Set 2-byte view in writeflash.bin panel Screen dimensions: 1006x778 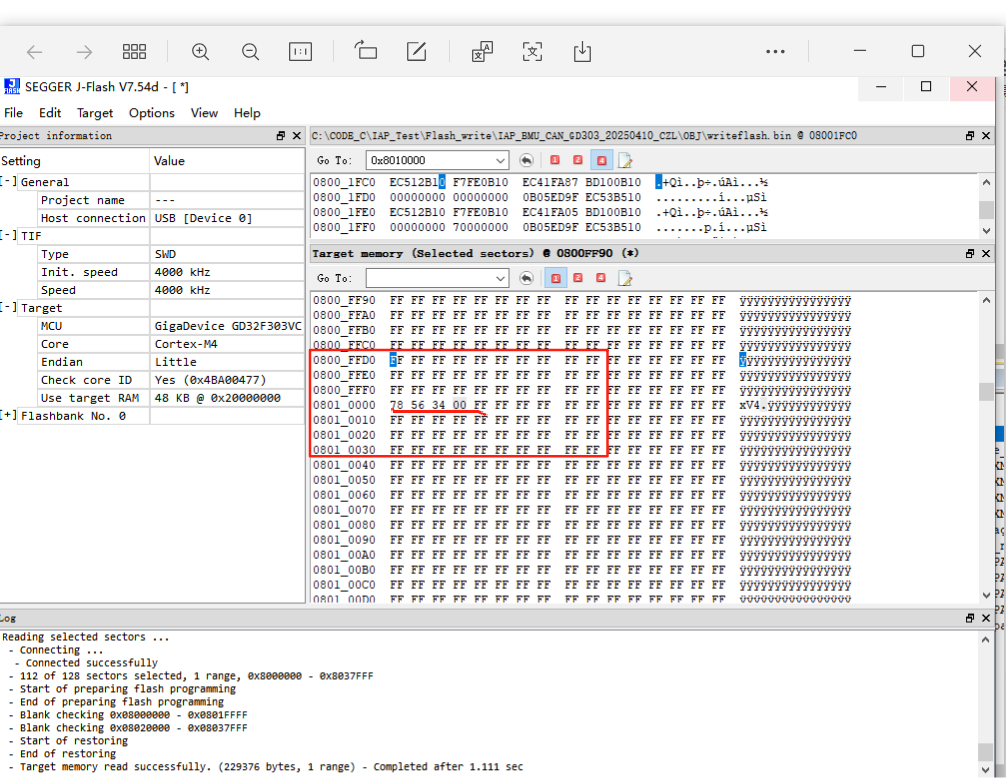click(577, 160)
